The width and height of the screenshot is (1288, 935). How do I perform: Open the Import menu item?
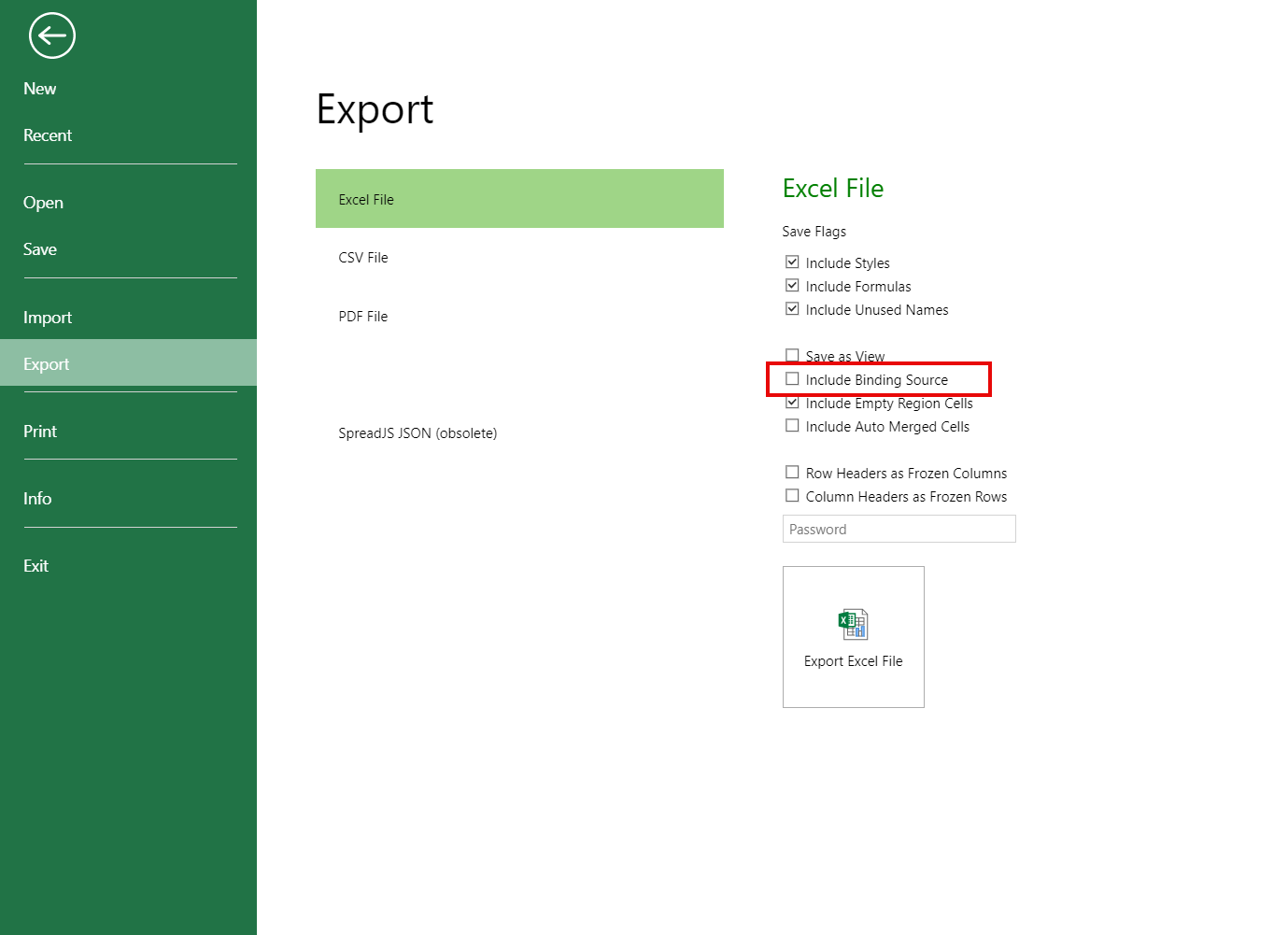point(48,318)
